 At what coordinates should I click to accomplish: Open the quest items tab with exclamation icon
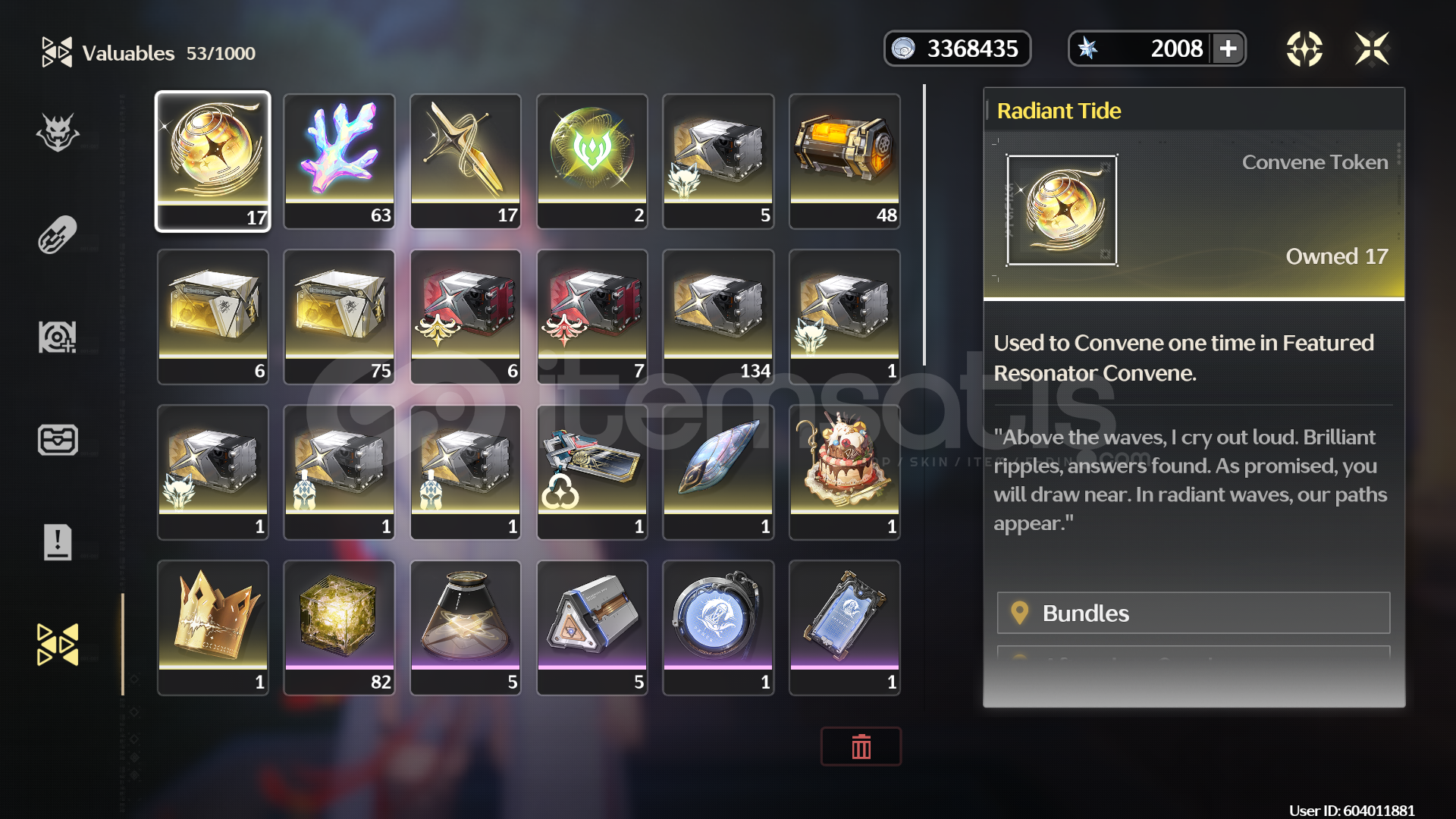coord(58,542)
